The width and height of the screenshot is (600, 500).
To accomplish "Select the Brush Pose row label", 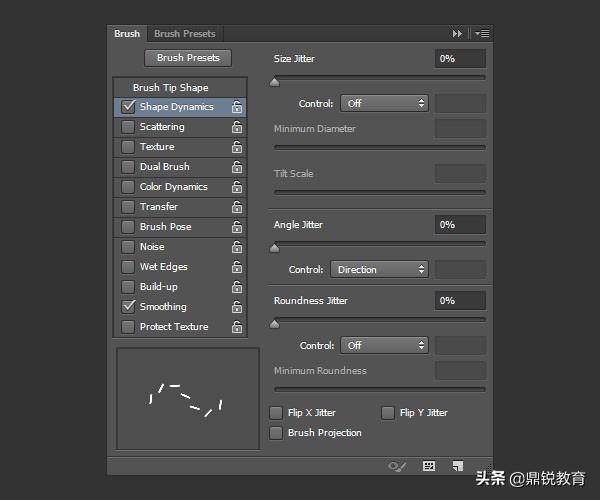I will [x=165, y=226].
